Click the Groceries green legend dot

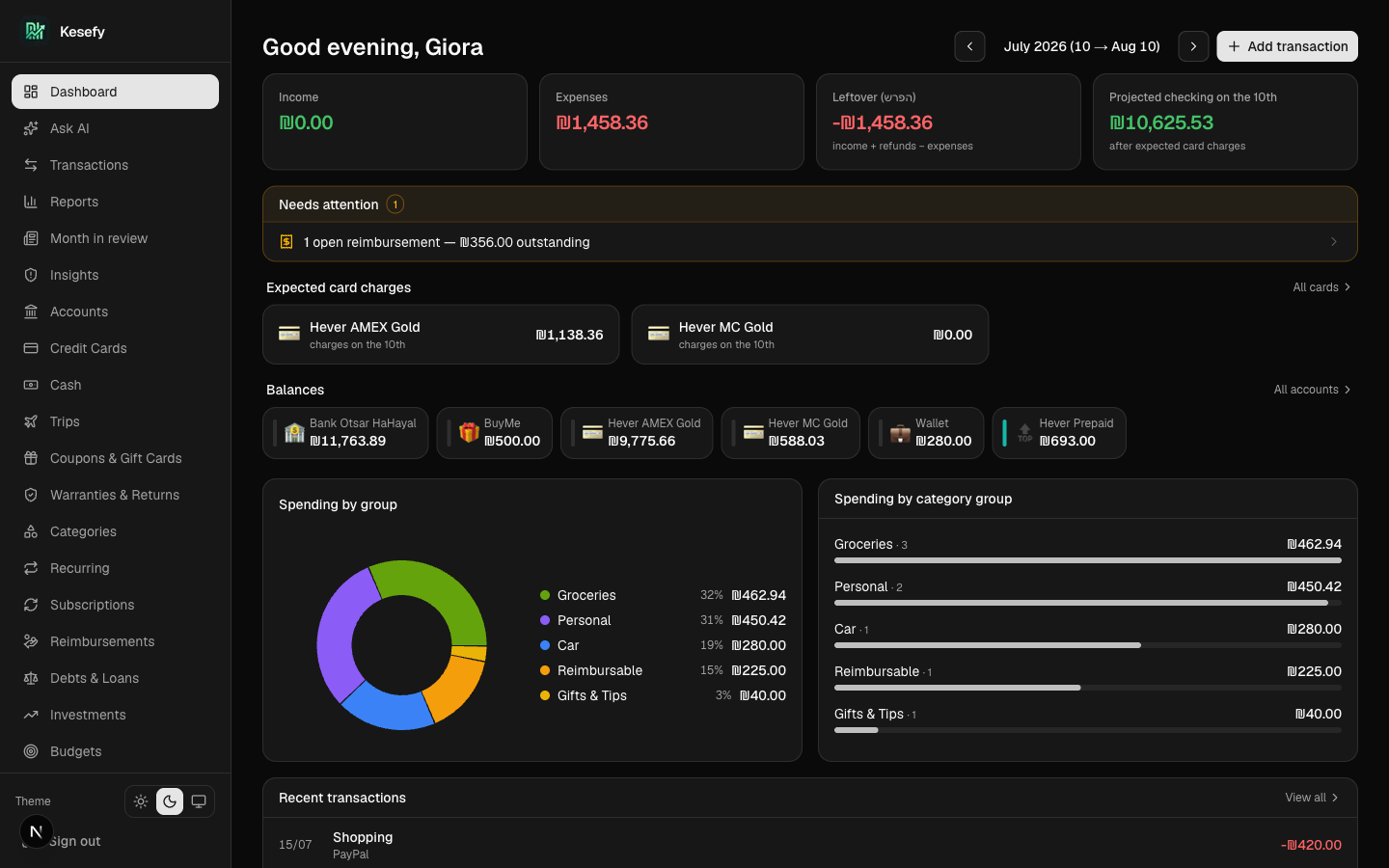tap(545, 595)
